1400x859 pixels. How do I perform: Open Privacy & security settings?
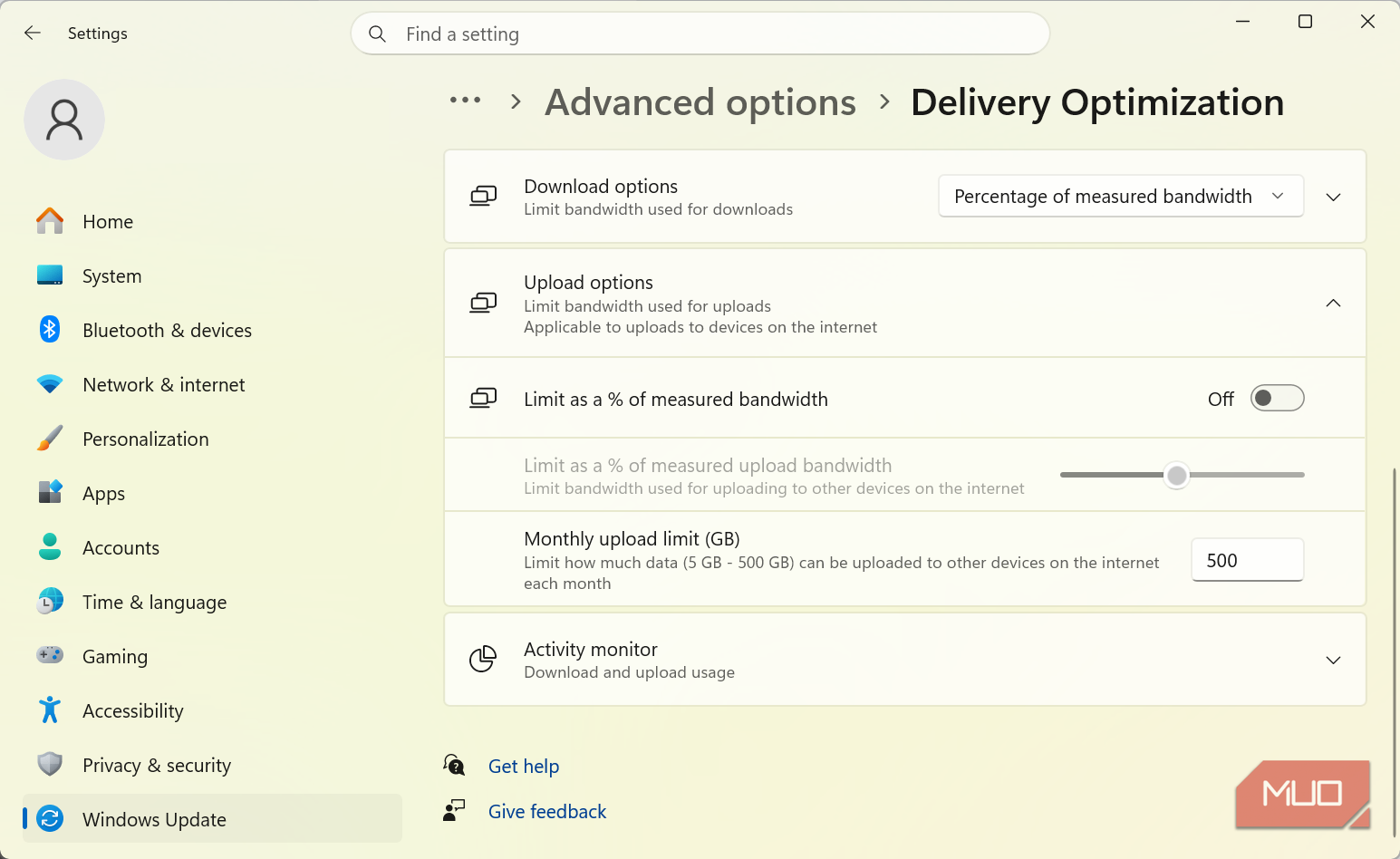(x=212, y=765)
